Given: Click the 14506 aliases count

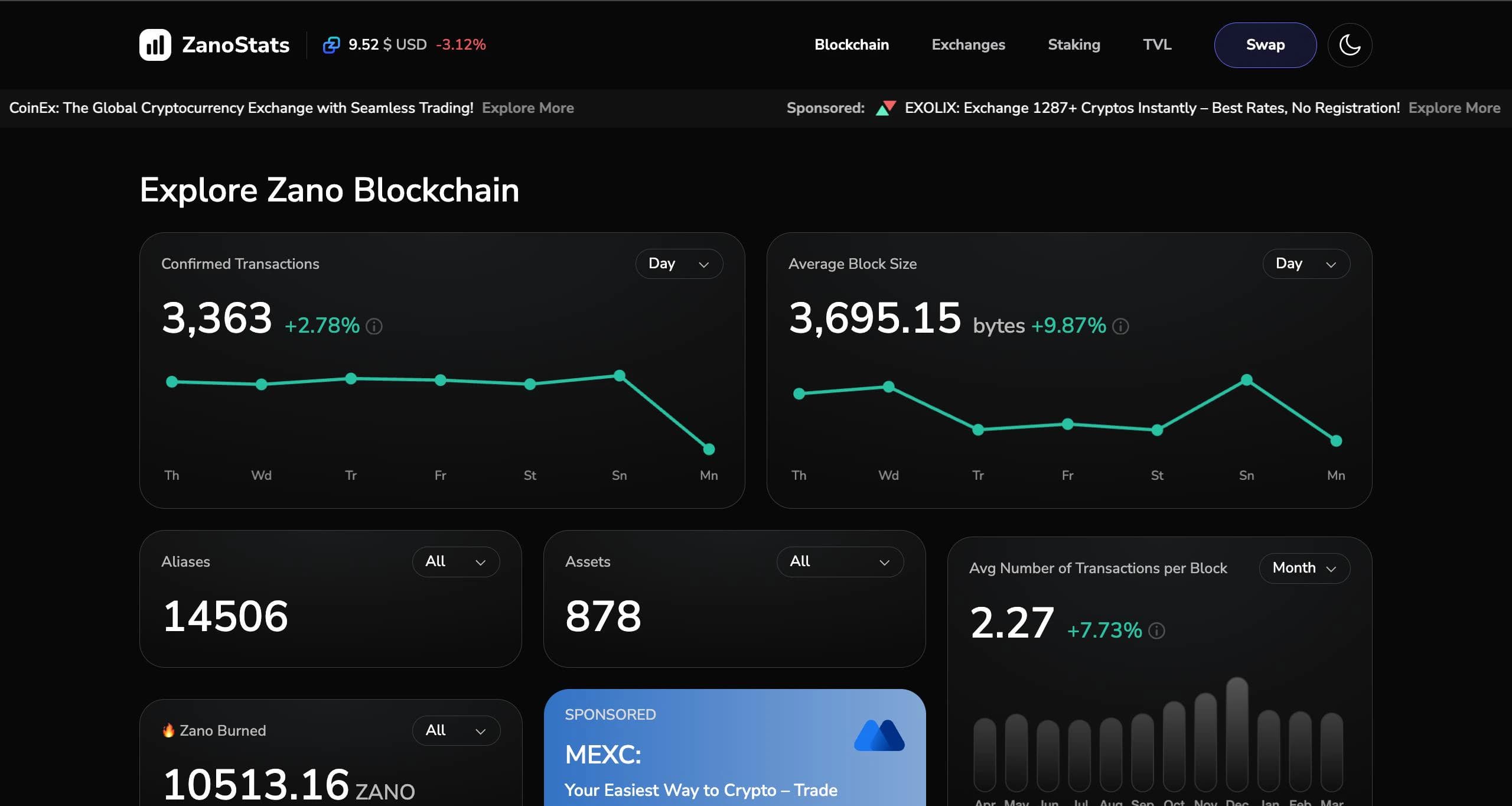Looking at the screenshot, I should (x=225, y=616).
